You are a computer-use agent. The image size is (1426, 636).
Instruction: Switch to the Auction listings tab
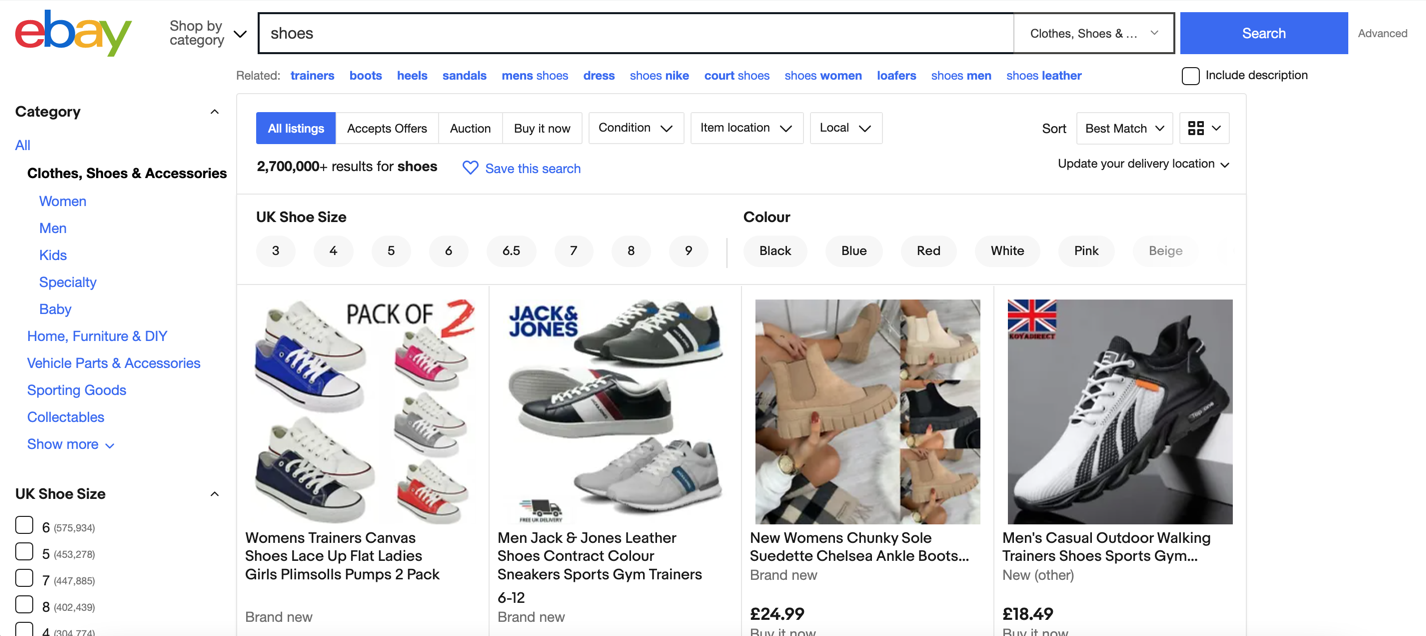(x=470, y=128)
